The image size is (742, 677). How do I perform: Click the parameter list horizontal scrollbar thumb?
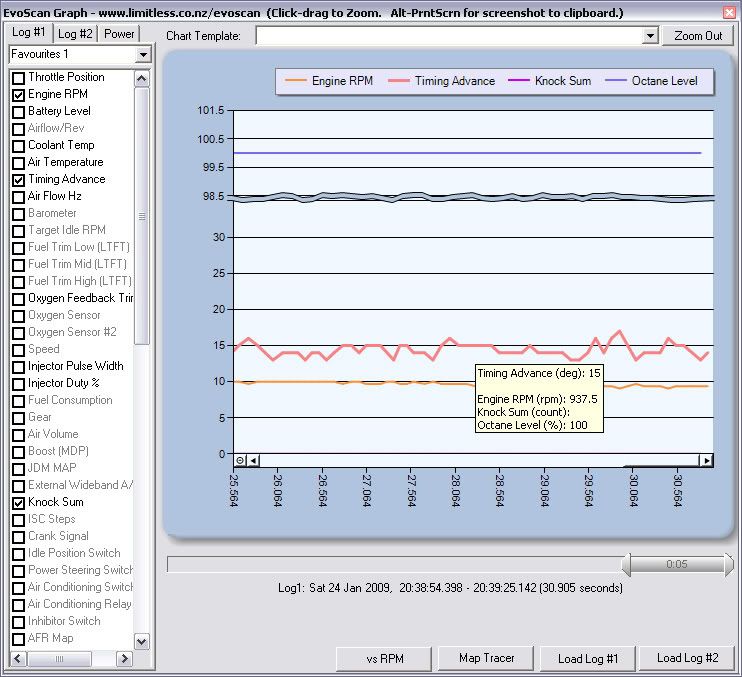(x=59, y=658)
